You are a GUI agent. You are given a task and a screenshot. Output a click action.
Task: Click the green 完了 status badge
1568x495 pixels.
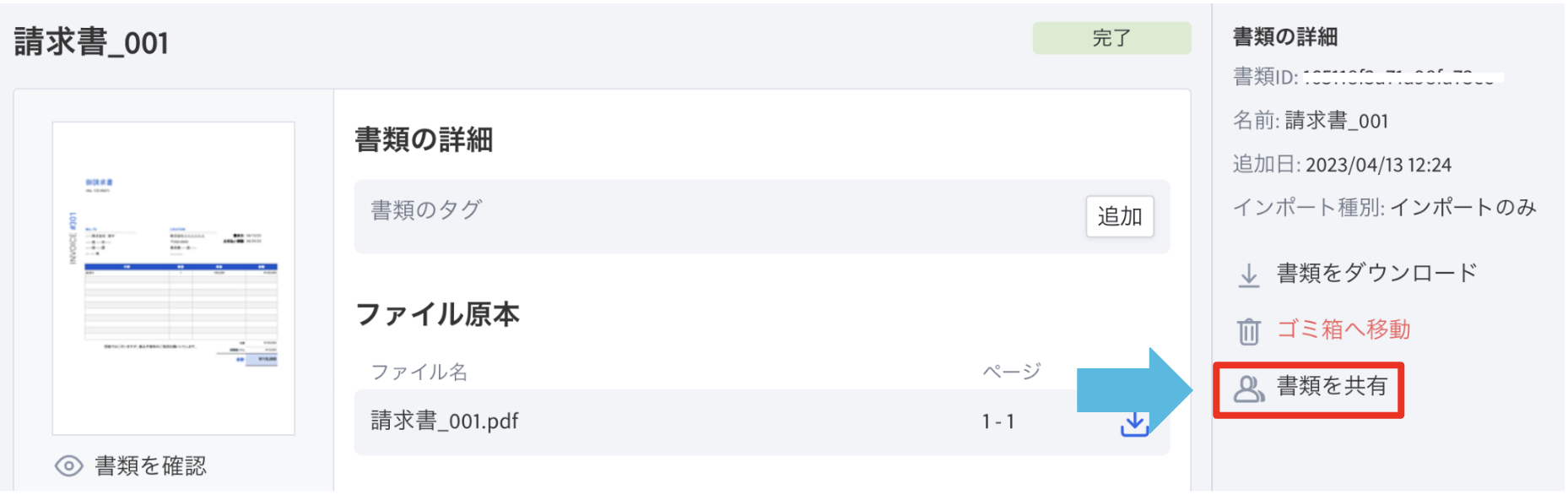pyautogui.click(x=1111, y=38)
